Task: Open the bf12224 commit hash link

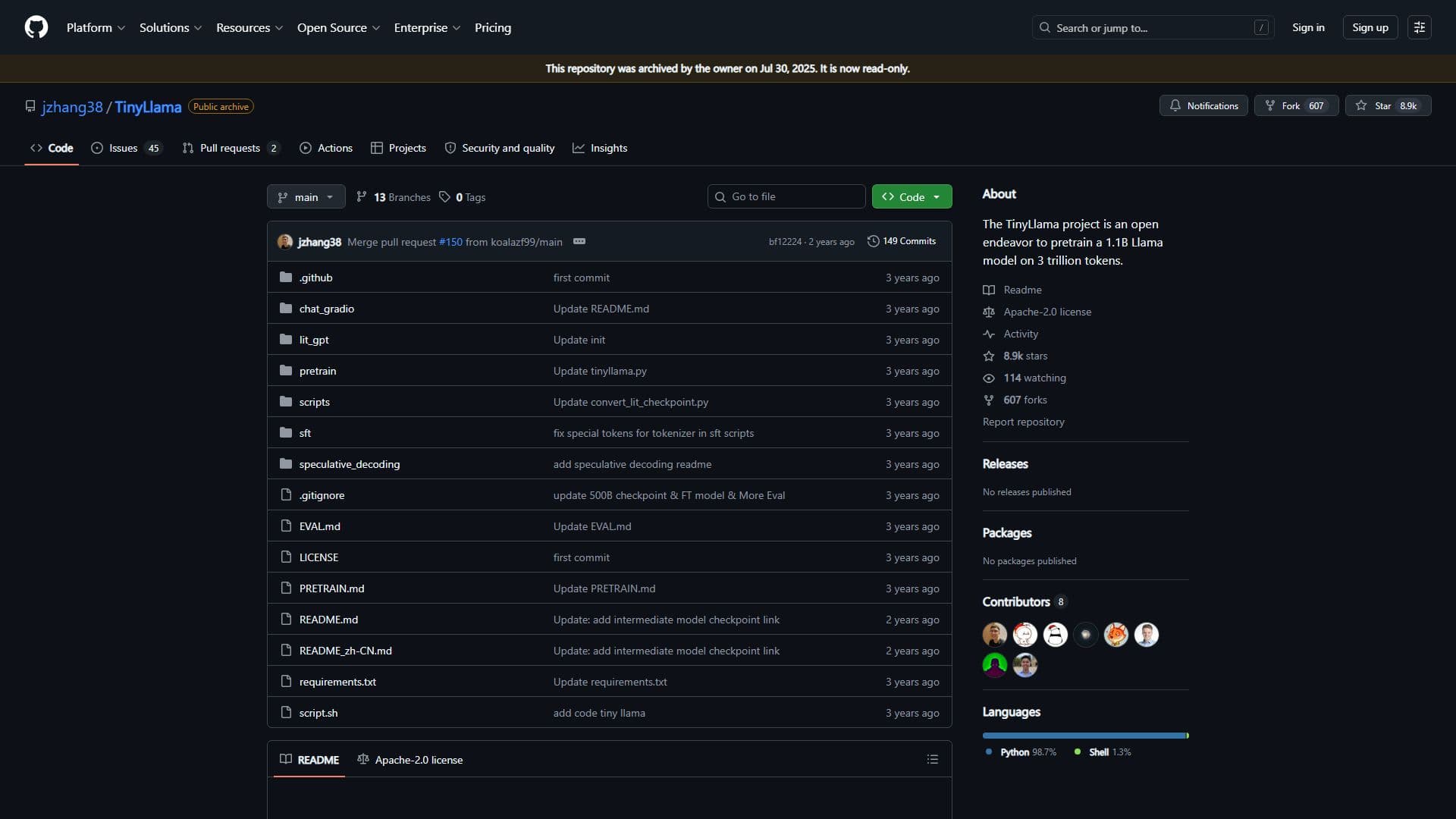Action: point(785,242)
